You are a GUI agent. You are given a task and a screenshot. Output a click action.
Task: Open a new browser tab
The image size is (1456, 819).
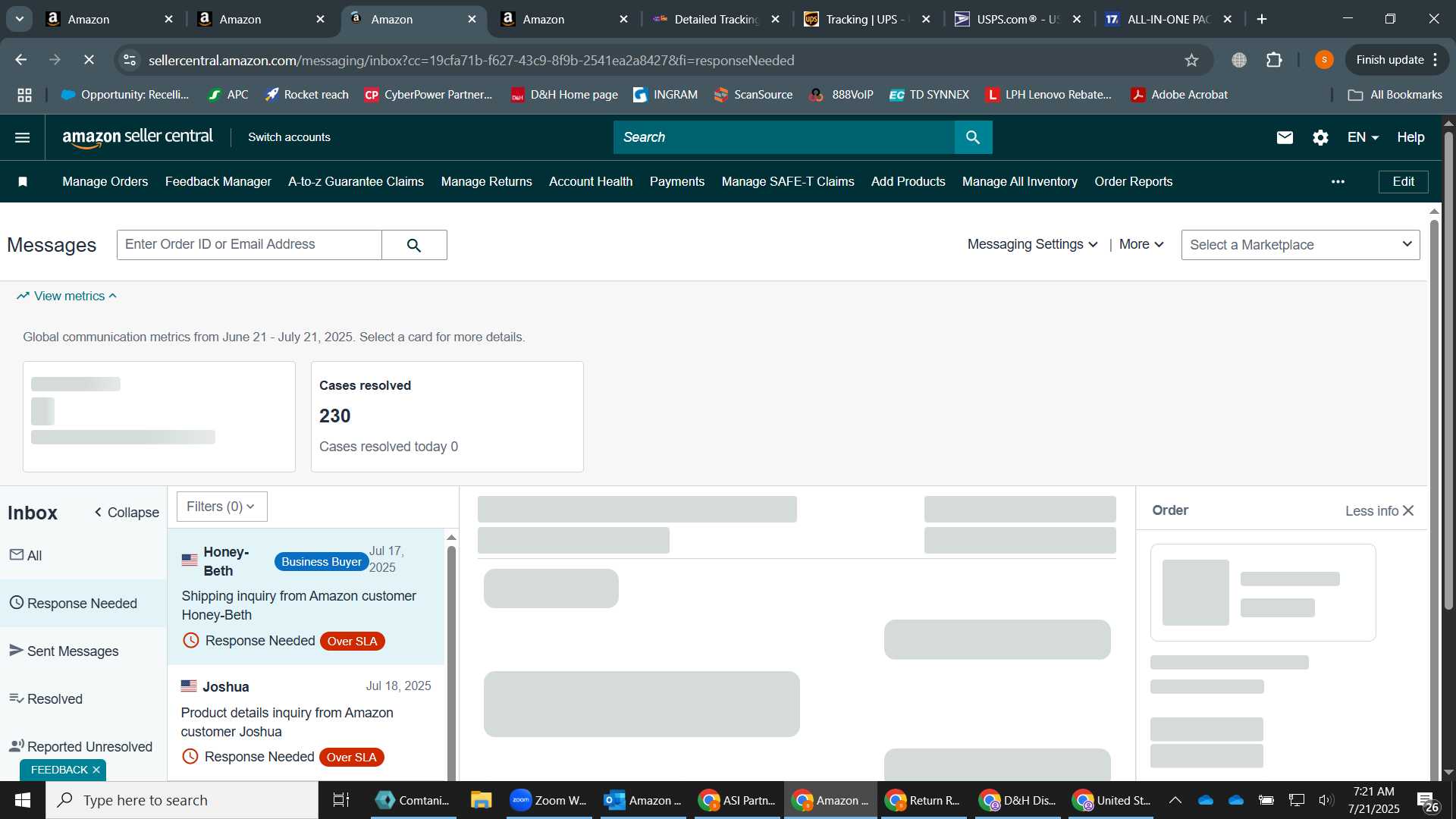[x=1262, y=19]
